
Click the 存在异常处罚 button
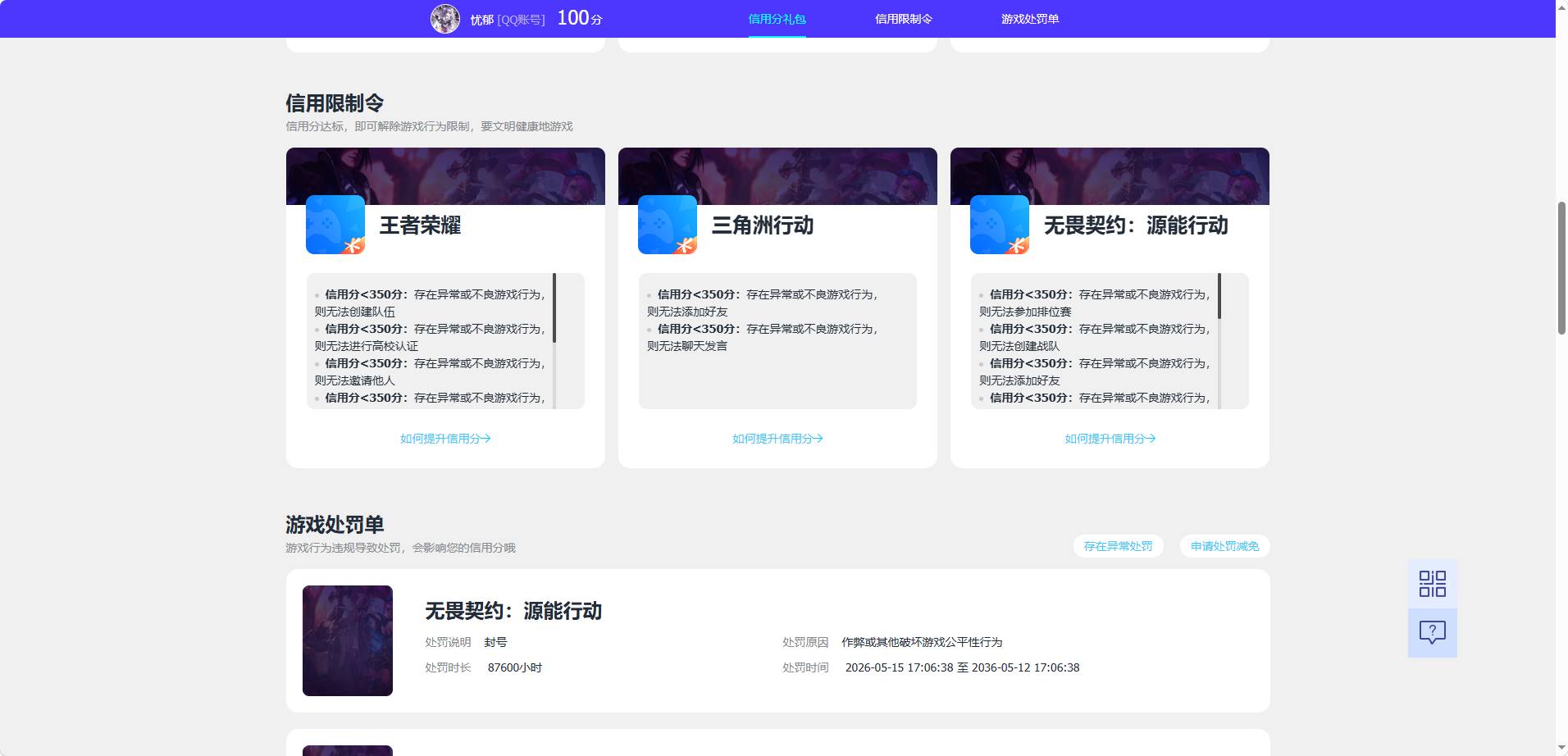(x=1118, y=546)
